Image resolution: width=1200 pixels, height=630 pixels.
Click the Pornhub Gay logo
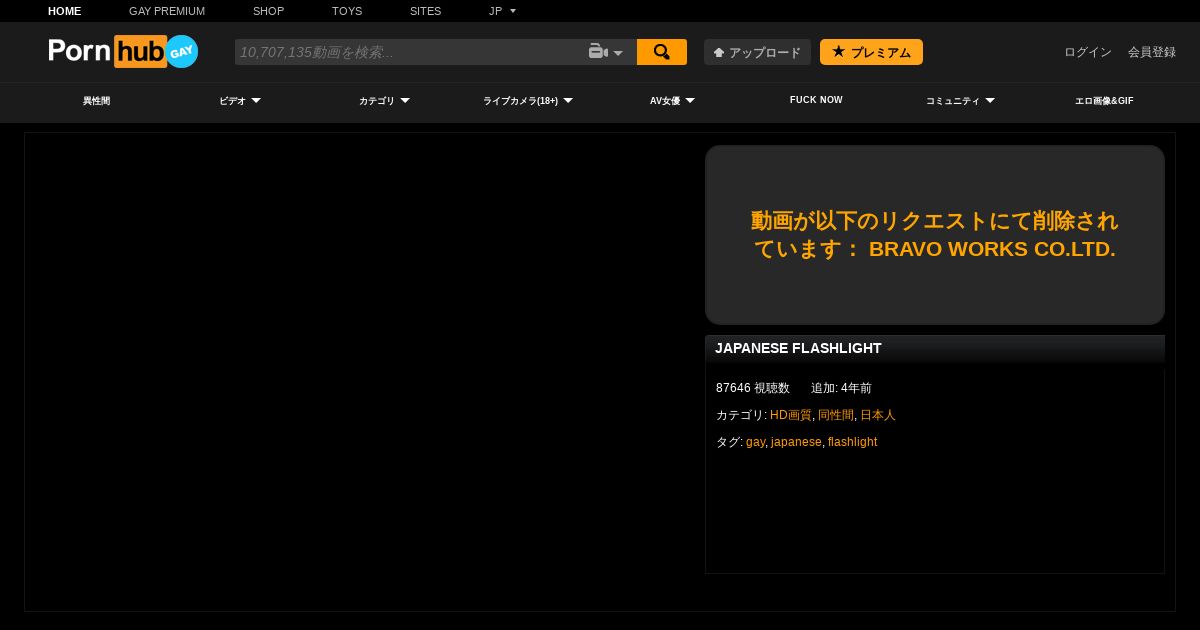(123, 51)
